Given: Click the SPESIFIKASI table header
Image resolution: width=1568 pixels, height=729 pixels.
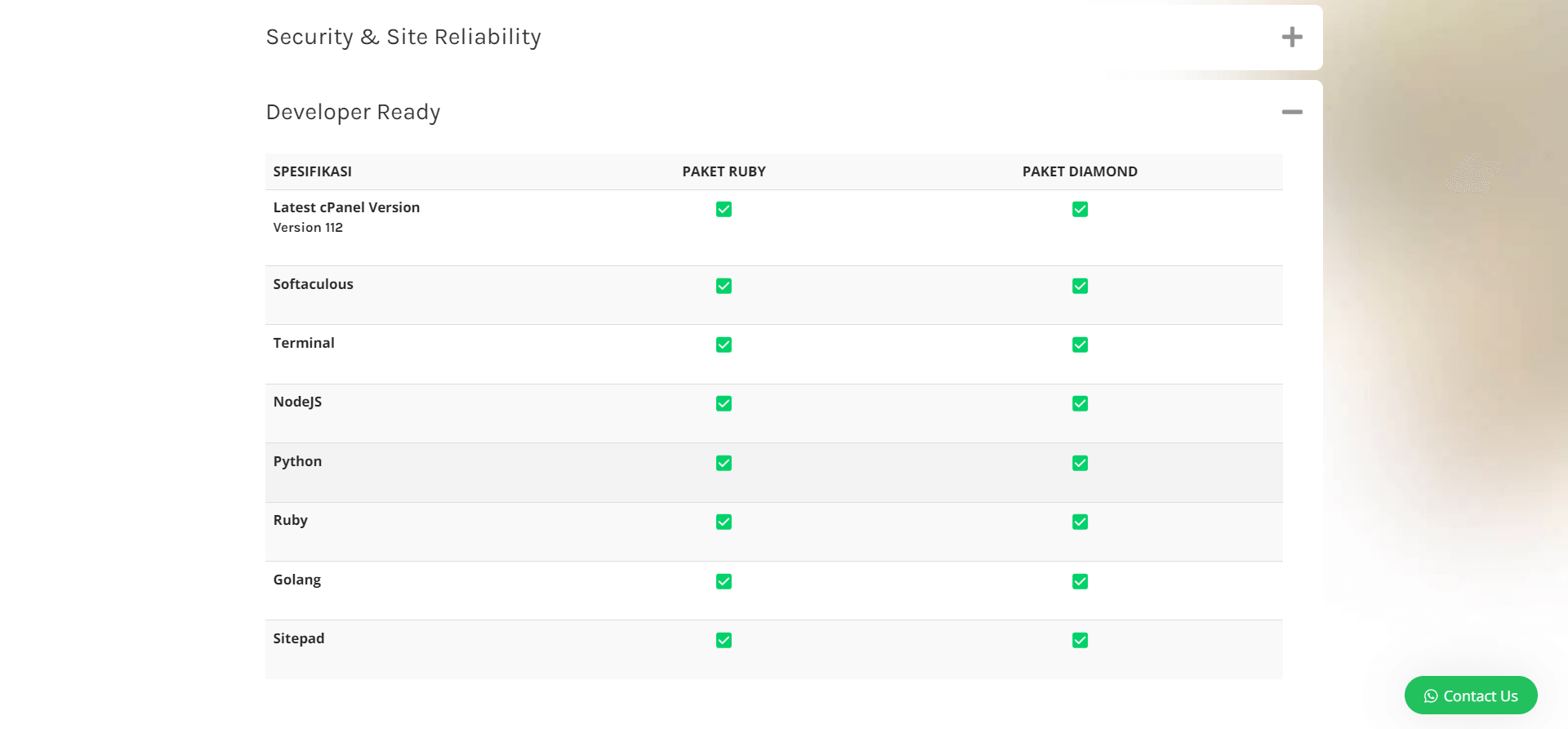Looking at the screenshot, I should (313, 171).
